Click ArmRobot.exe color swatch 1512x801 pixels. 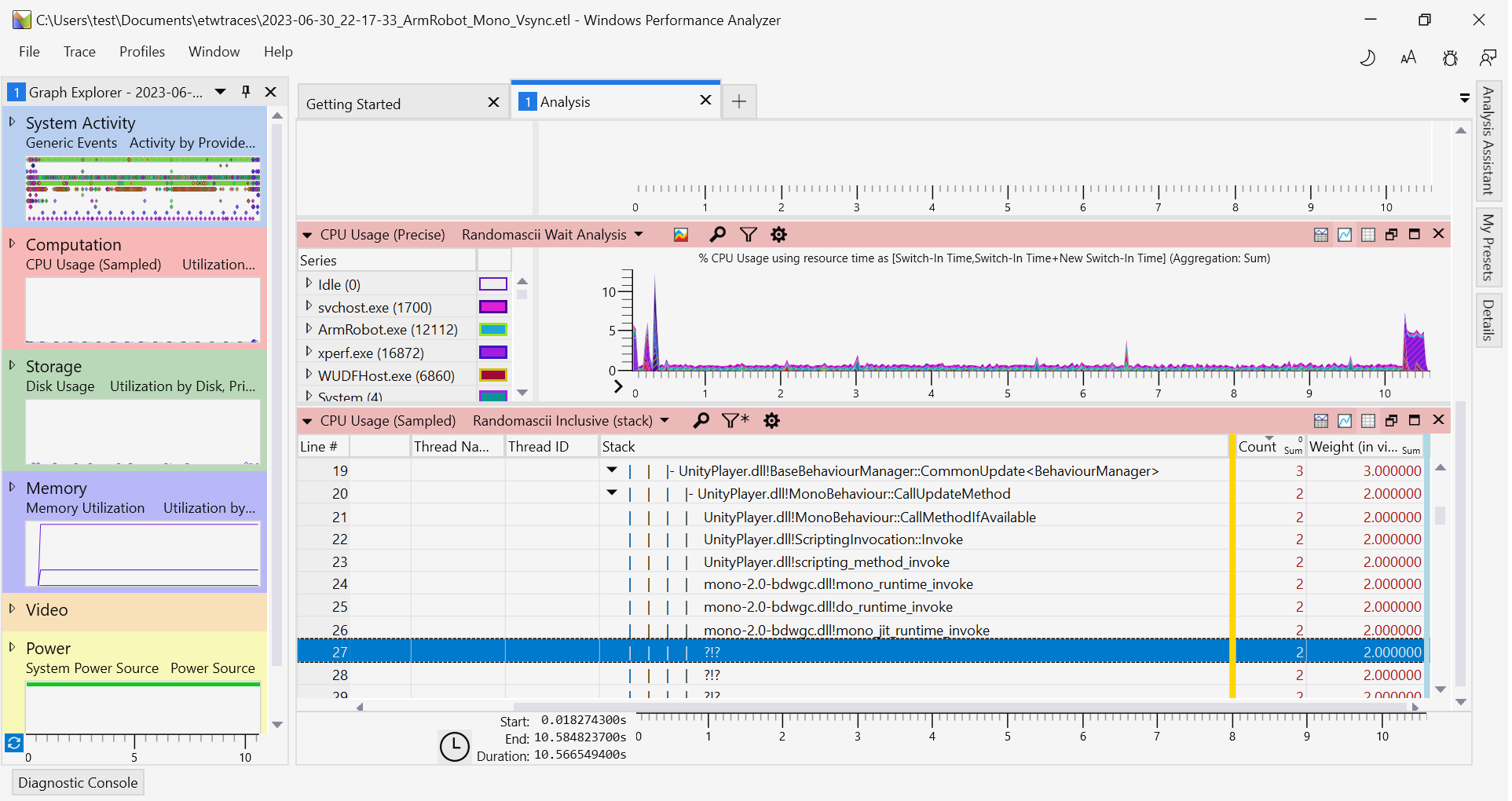[493, 330]
